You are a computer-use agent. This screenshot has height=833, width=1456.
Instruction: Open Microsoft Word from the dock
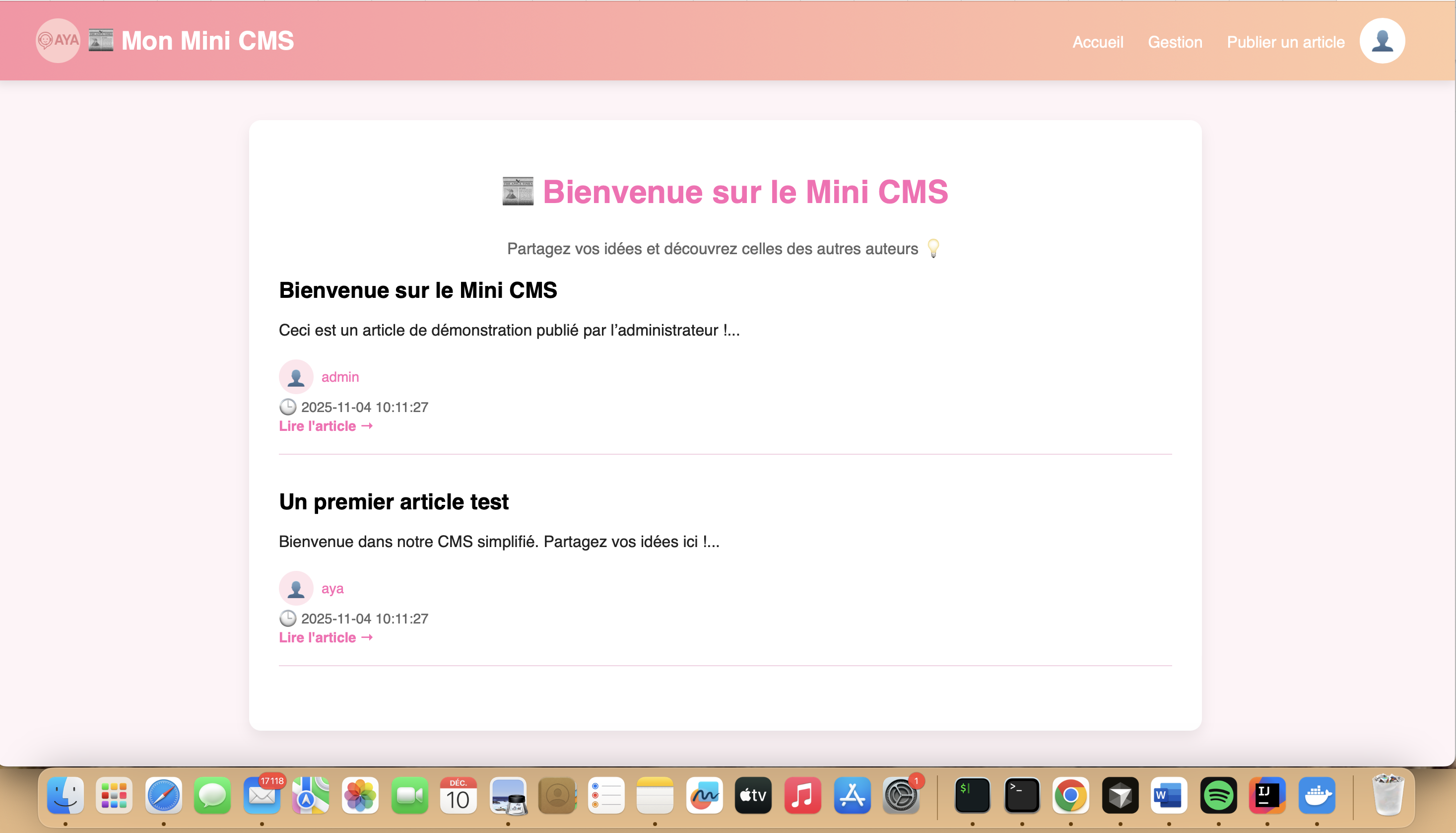click(1169, 796)
